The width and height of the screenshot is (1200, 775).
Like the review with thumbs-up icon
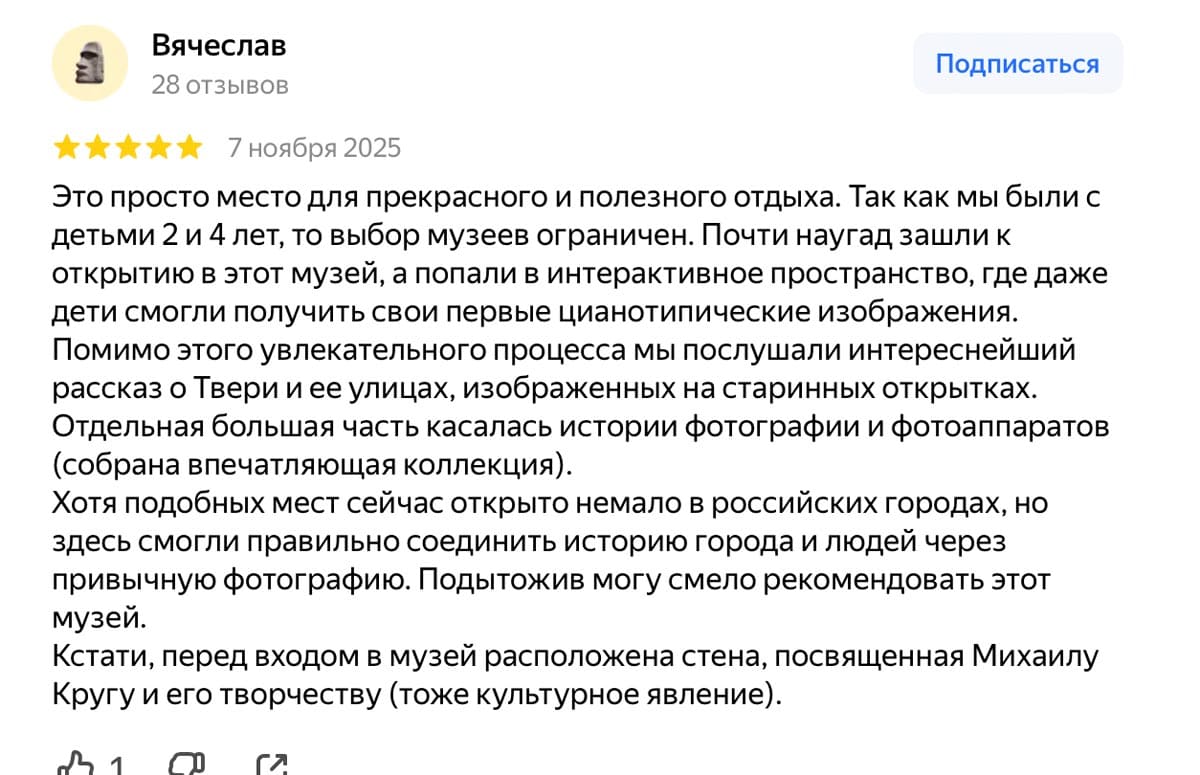click(x=75, y=765)
